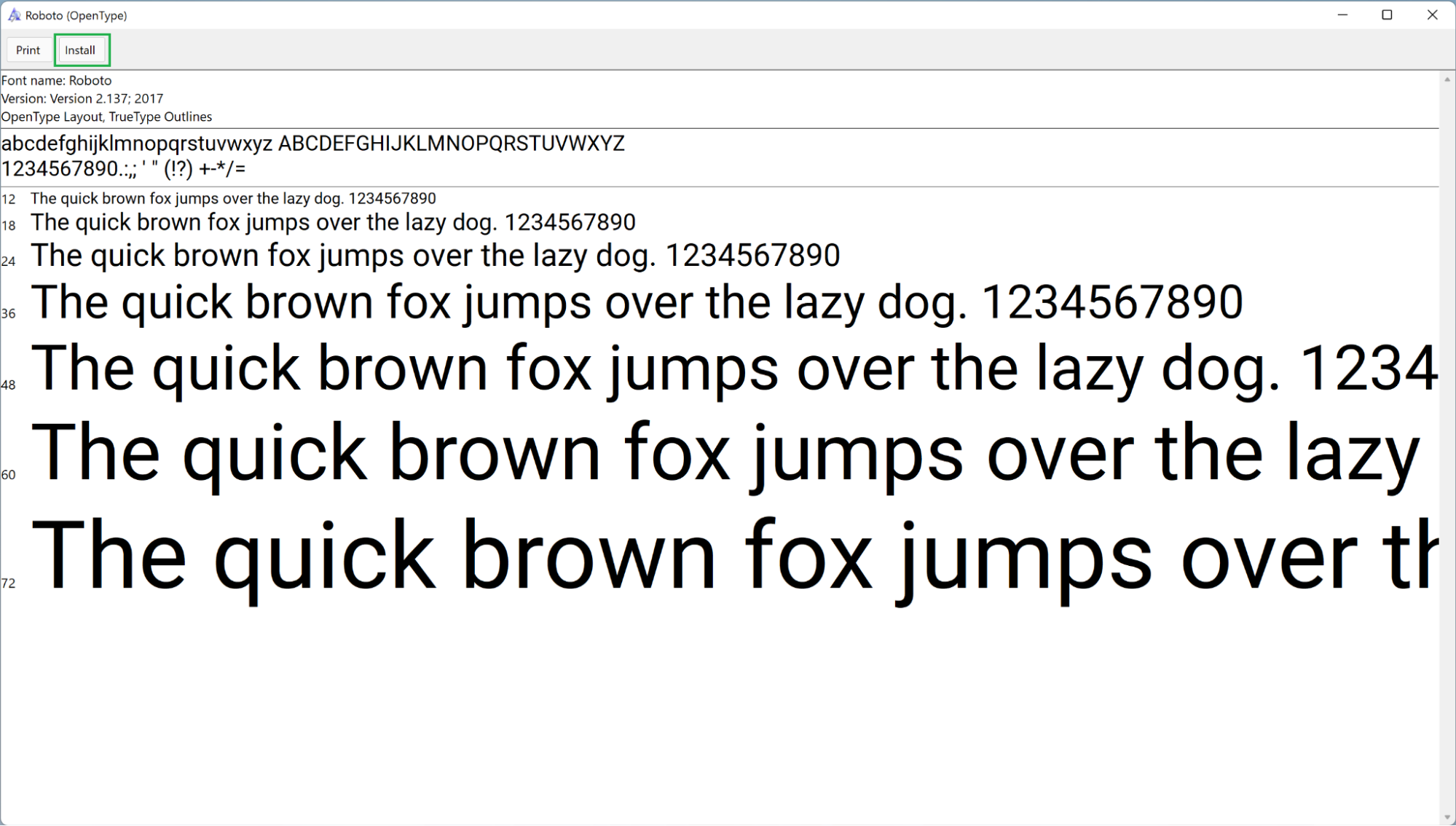Click the size label '36'
1456x826 pixels.
9,314
